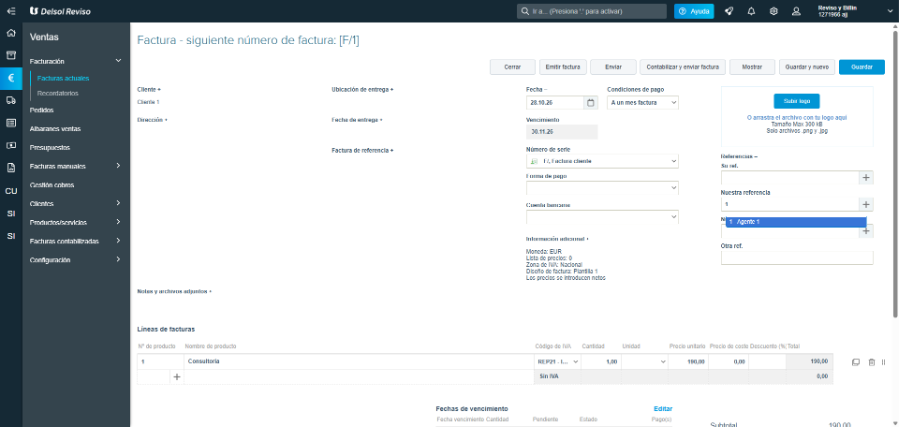The image size is (900, 427).
Task: Expand the Clientes menu section
Action: click(76, 204)
